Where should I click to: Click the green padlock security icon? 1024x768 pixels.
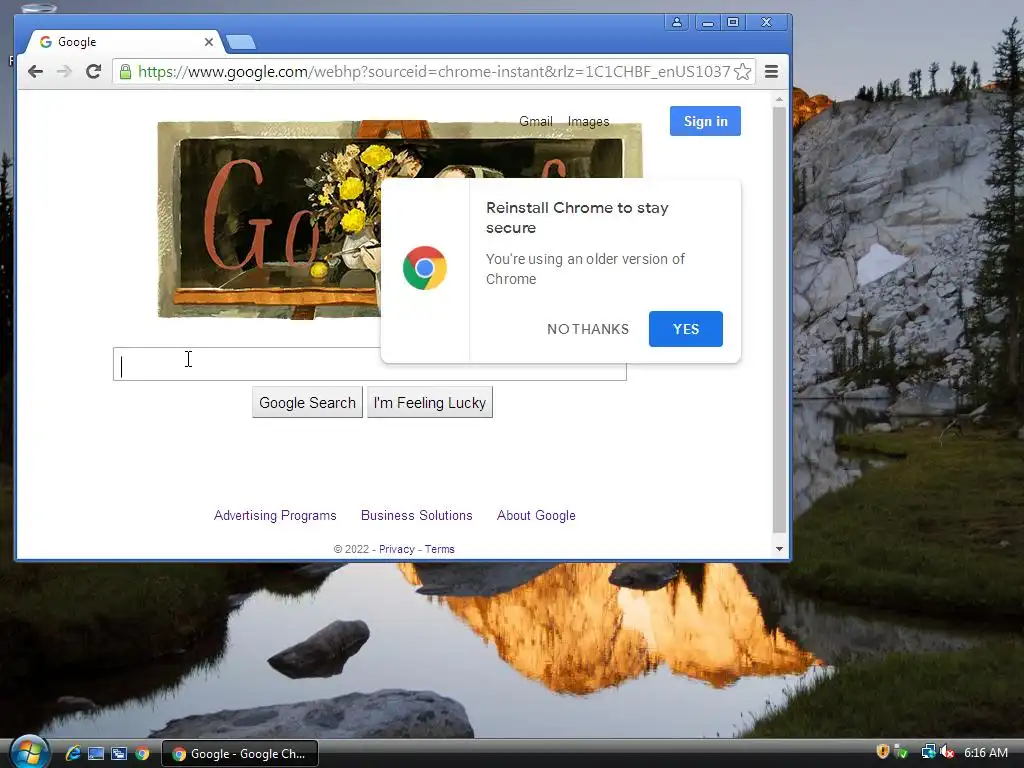pyautogui.click(x=125, y=71)
